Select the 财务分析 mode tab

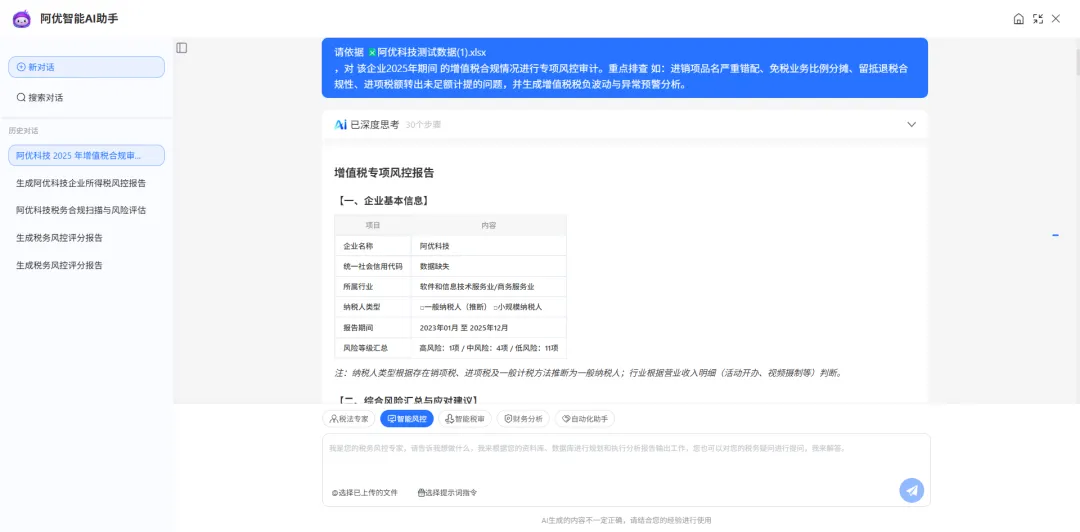[x=523, y=419]
